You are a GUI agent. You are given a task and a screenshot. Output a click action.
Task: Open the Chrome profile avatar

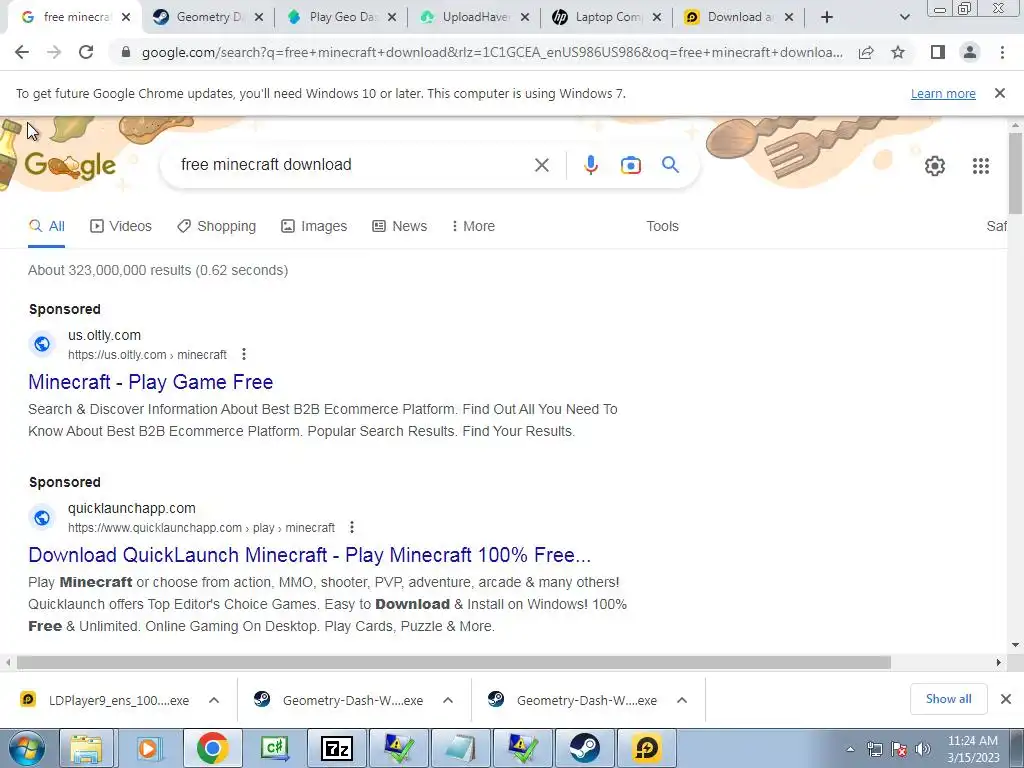pos(970,52)
